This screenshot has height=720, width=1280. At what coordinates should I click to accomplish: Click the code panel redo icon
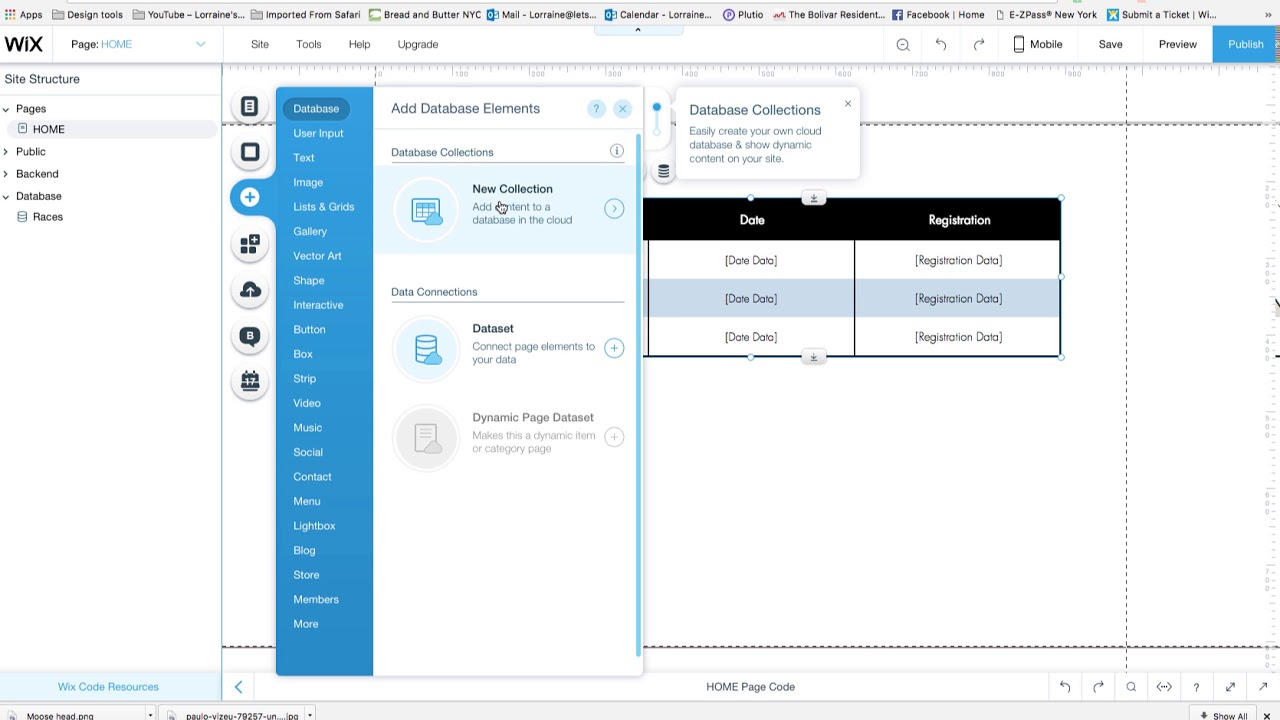1098,687
